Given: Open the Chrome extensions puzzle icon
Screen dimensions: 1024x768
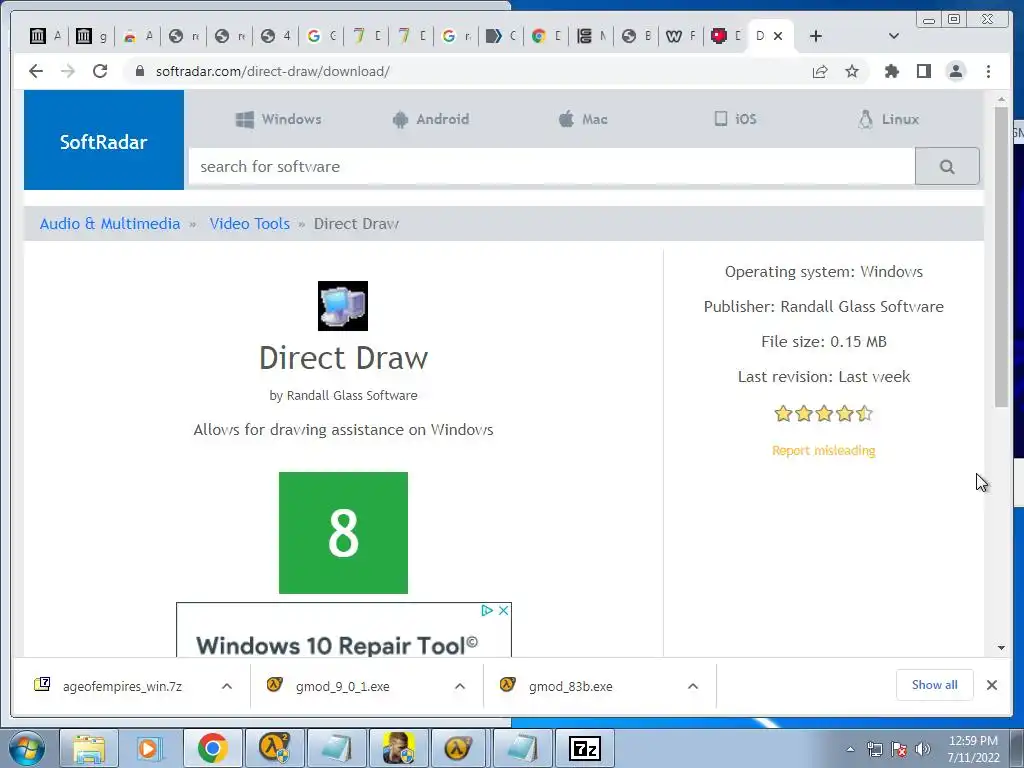Looking at the screenshot, I should click(x=891, y=71).
